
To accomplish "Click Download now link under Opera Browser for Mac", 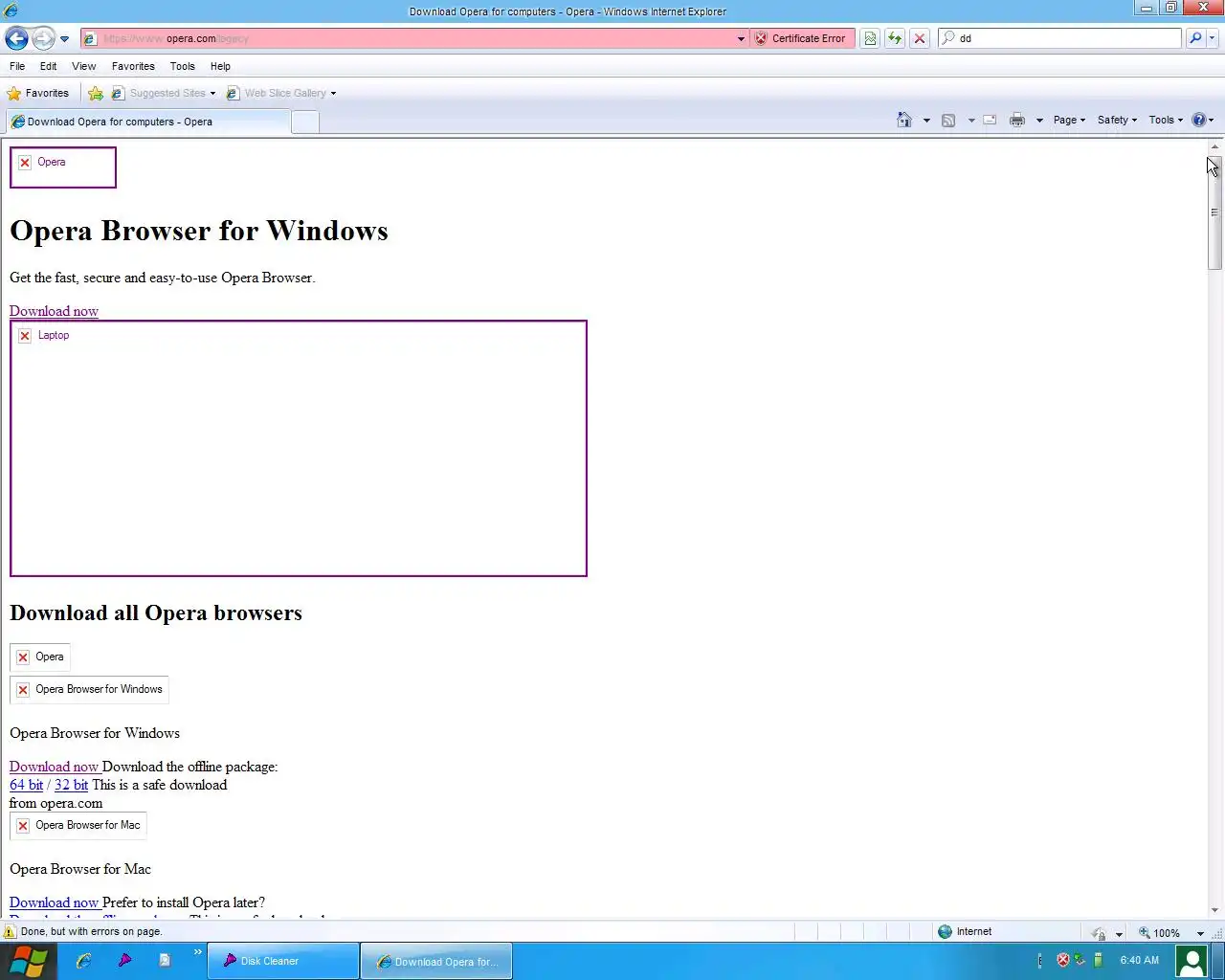I will click(54, 902).
